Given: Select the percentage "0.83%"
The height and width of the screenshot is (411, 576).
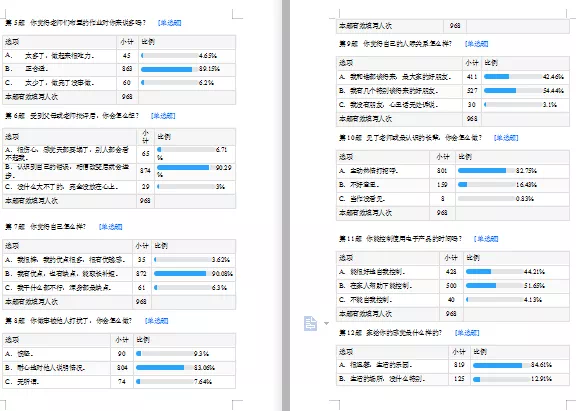Looking at the screenshot, I should click(x=525, y=199).
